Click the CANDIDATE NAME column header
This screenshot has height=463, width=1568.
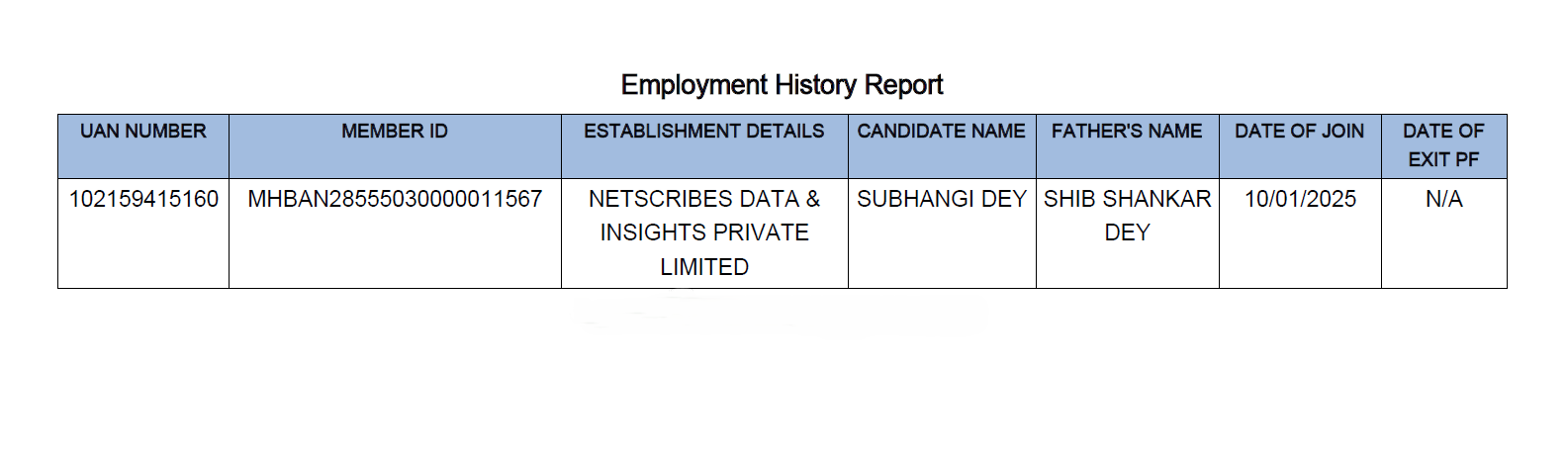pyautogui.click(x=941, y=132)
